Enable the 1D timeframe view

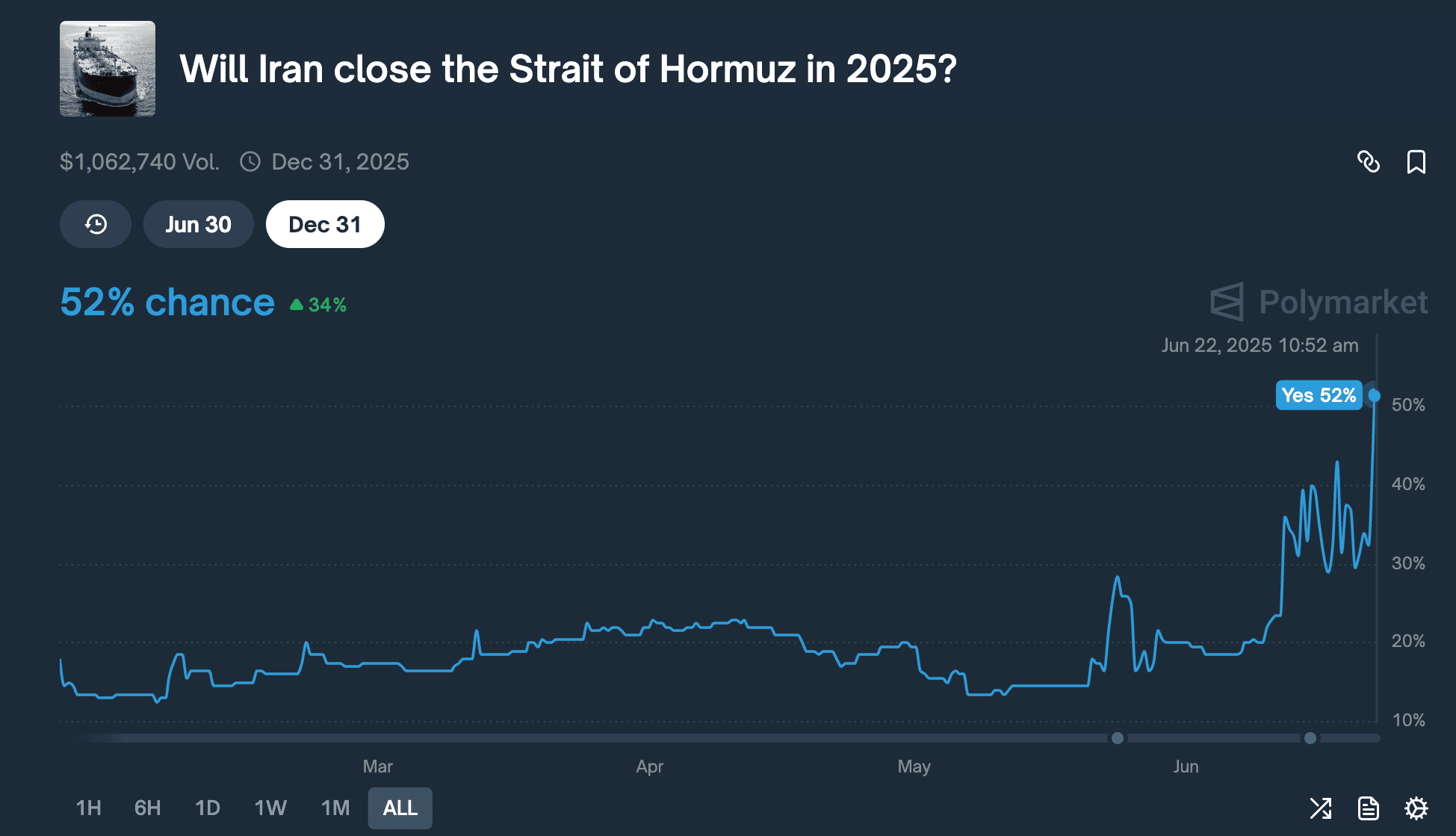tap(208, 808)
